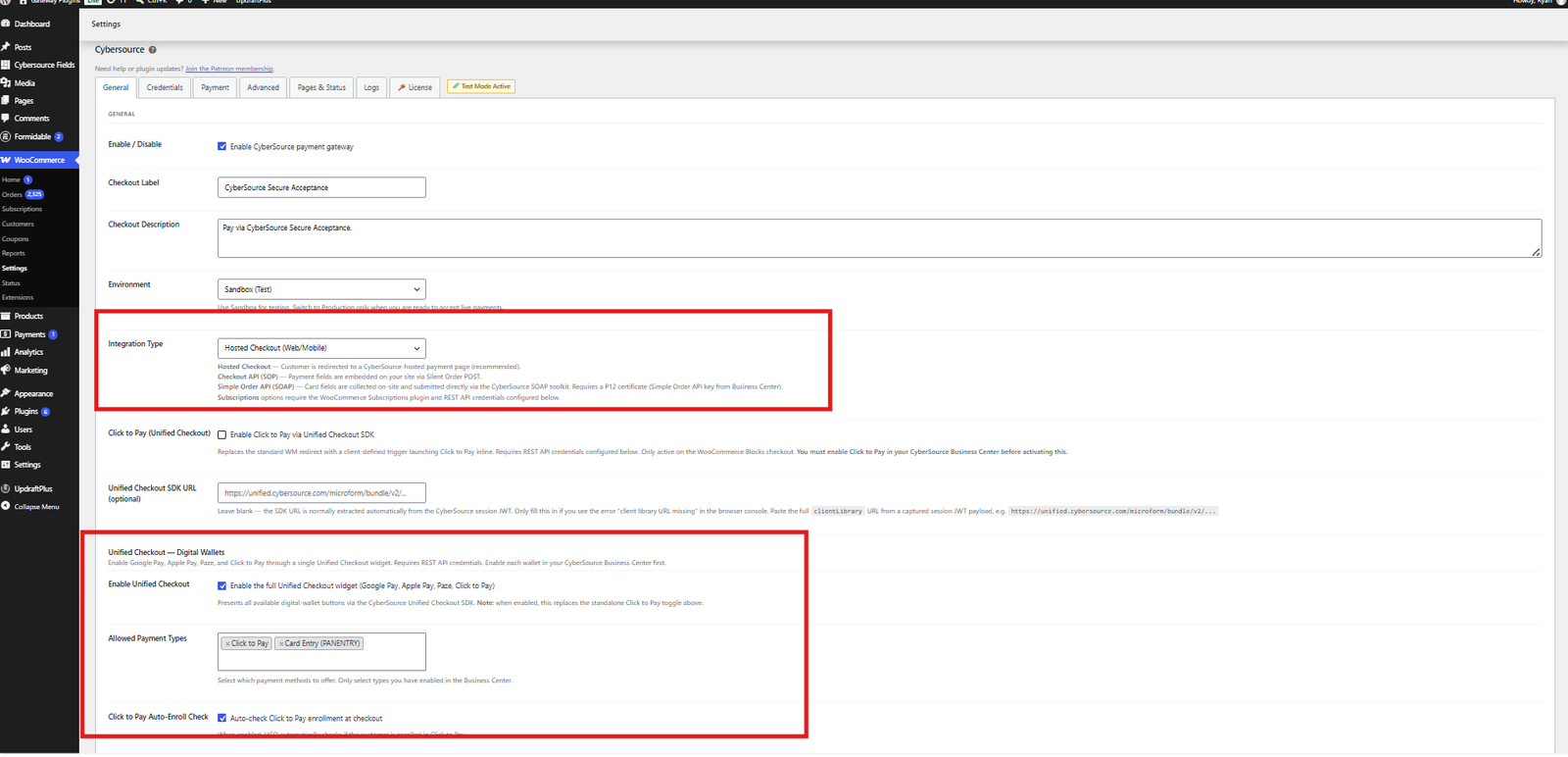Uncheck Enable the full Unified Checkout widget
Image resolution: width=1568 pixels, height=757 pixels.
pyautogui.click(x=221, y=585)
